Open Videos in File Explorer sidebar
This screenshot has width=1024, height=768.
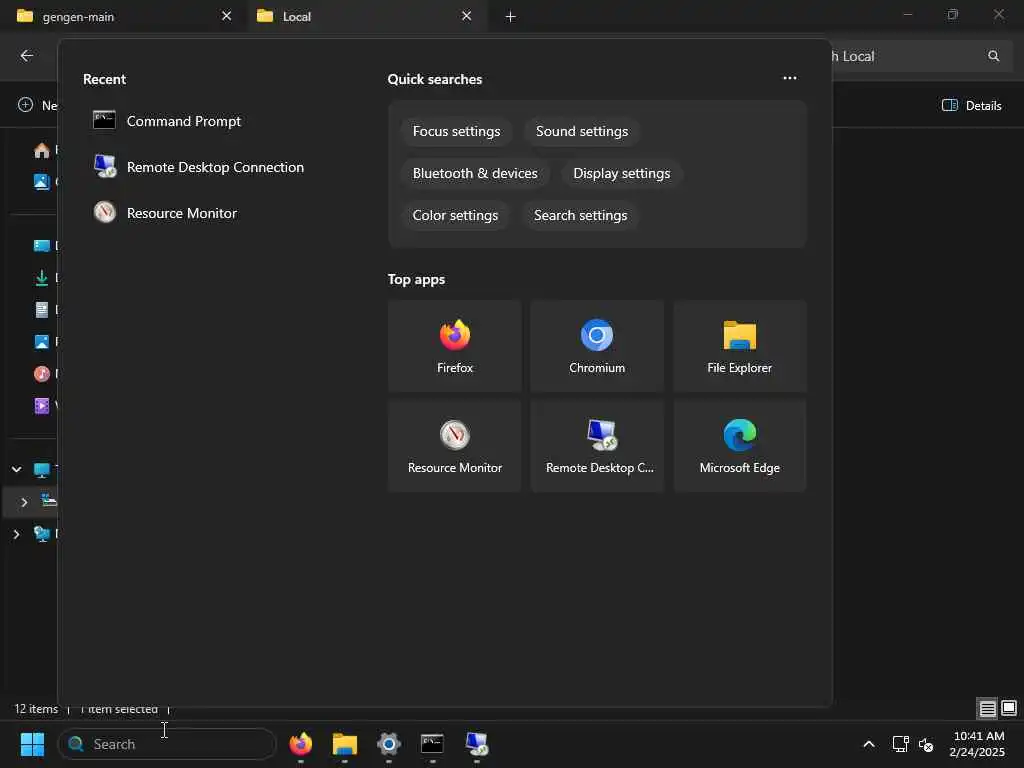tap(42, 406)
